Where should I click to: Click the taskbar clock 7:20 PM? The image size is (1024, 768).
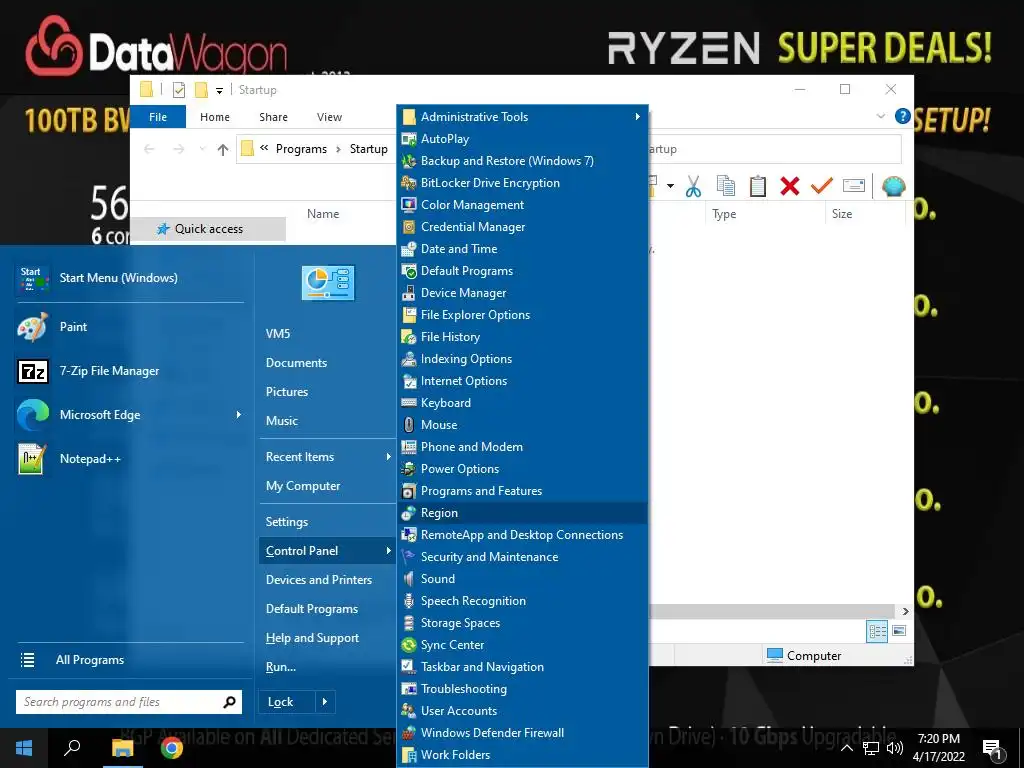click(x=938, y=748)
